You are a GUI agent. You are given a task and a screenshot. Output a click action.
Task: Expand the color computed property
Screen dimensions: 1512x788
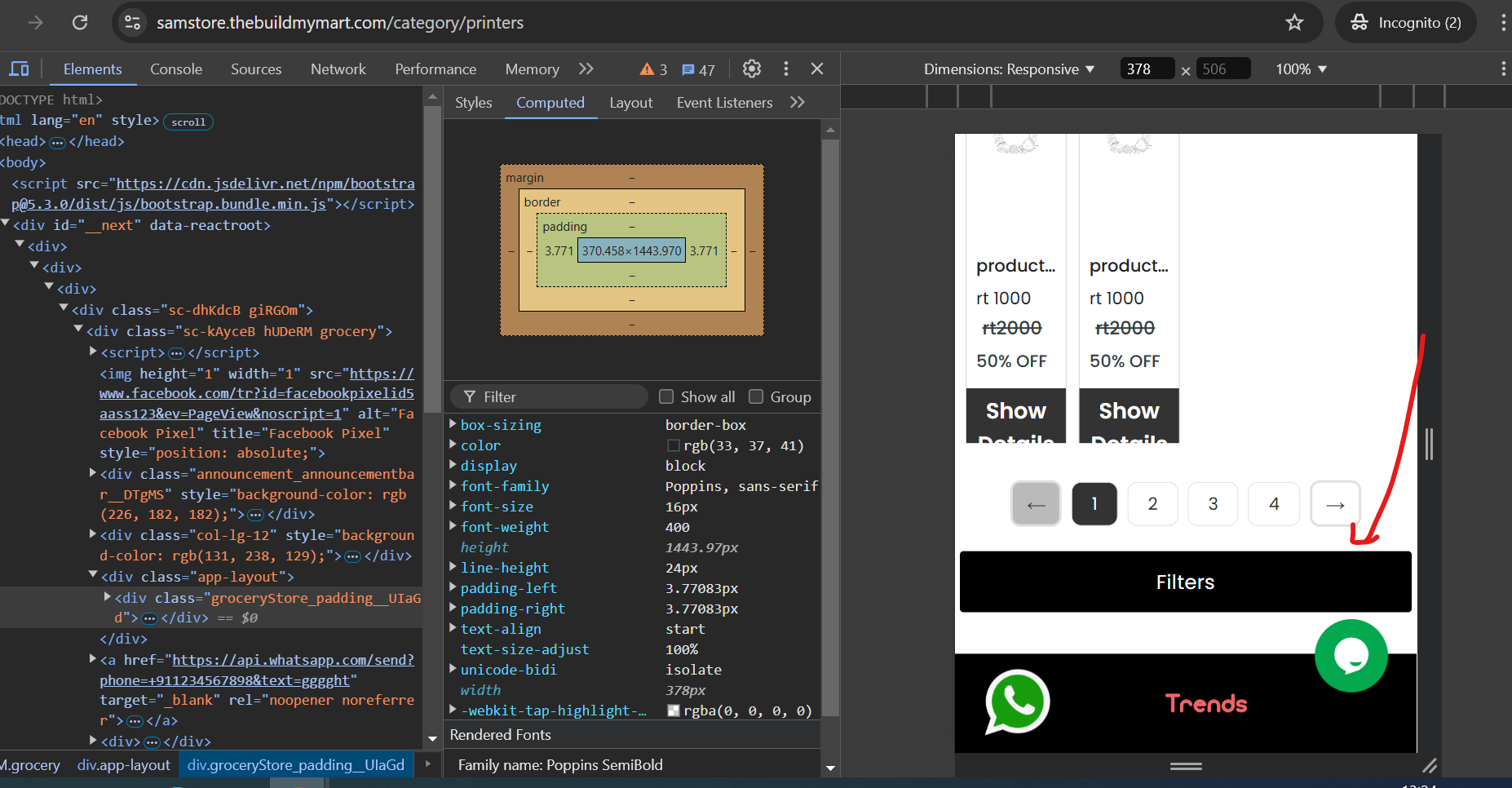point(453,445)
